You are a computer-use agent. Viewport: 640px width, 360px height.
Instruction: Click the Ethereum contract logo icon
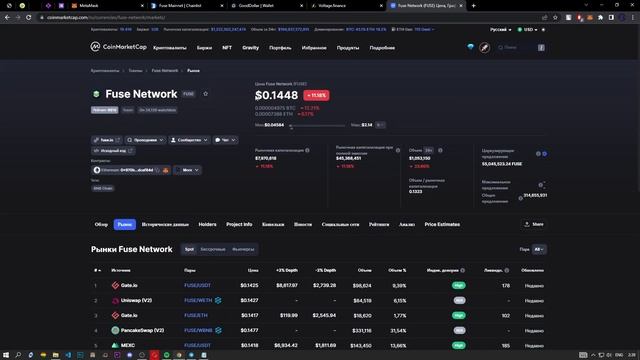coord(97,170)
